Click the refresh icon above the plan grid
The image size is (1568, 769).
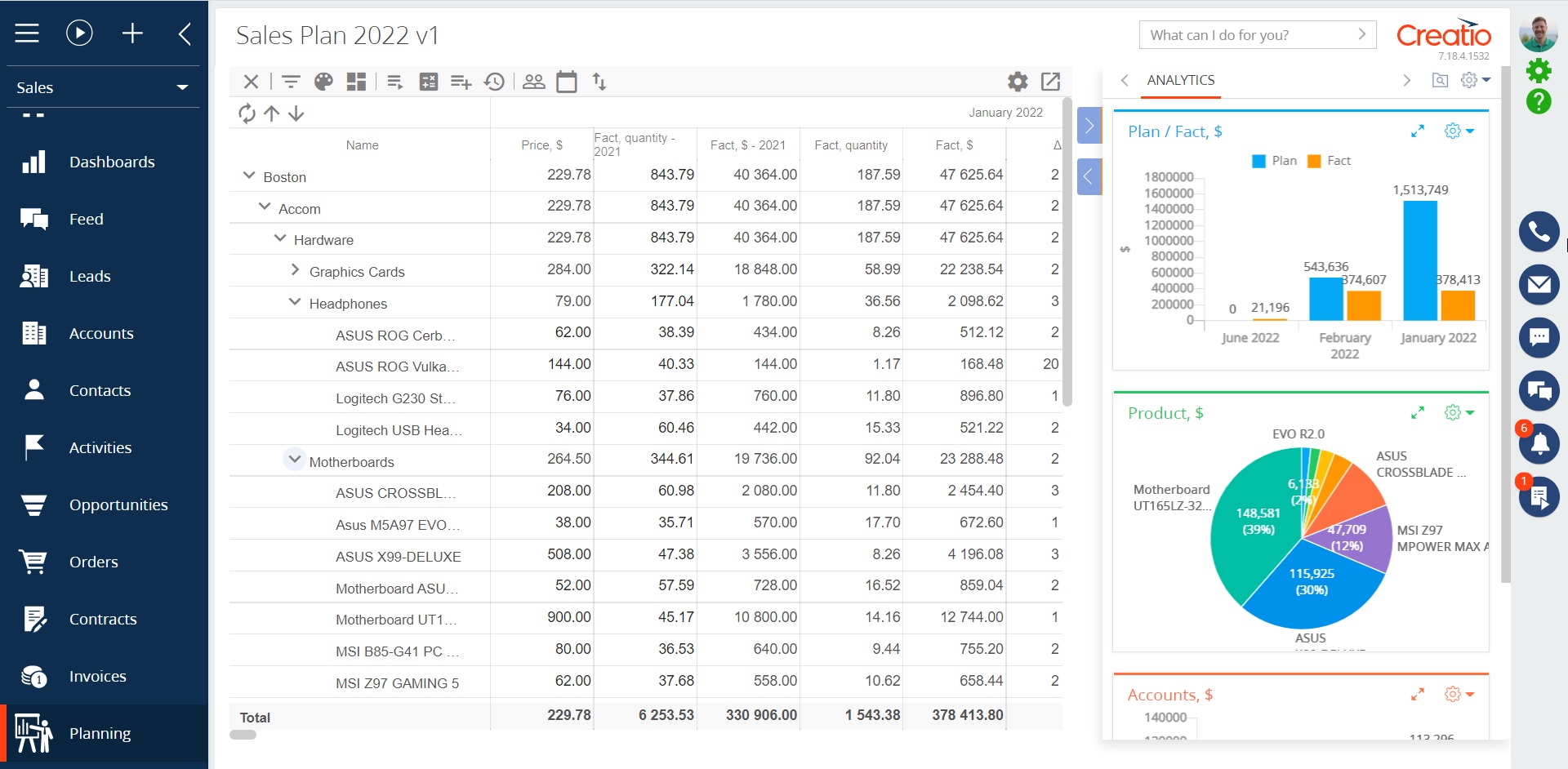coord(247,113)
